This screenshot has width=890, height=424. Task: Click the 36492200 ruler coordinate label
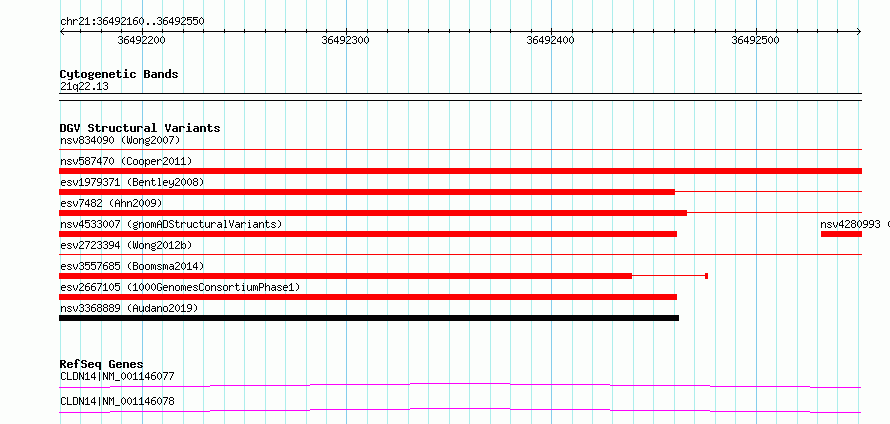point(142,40)
